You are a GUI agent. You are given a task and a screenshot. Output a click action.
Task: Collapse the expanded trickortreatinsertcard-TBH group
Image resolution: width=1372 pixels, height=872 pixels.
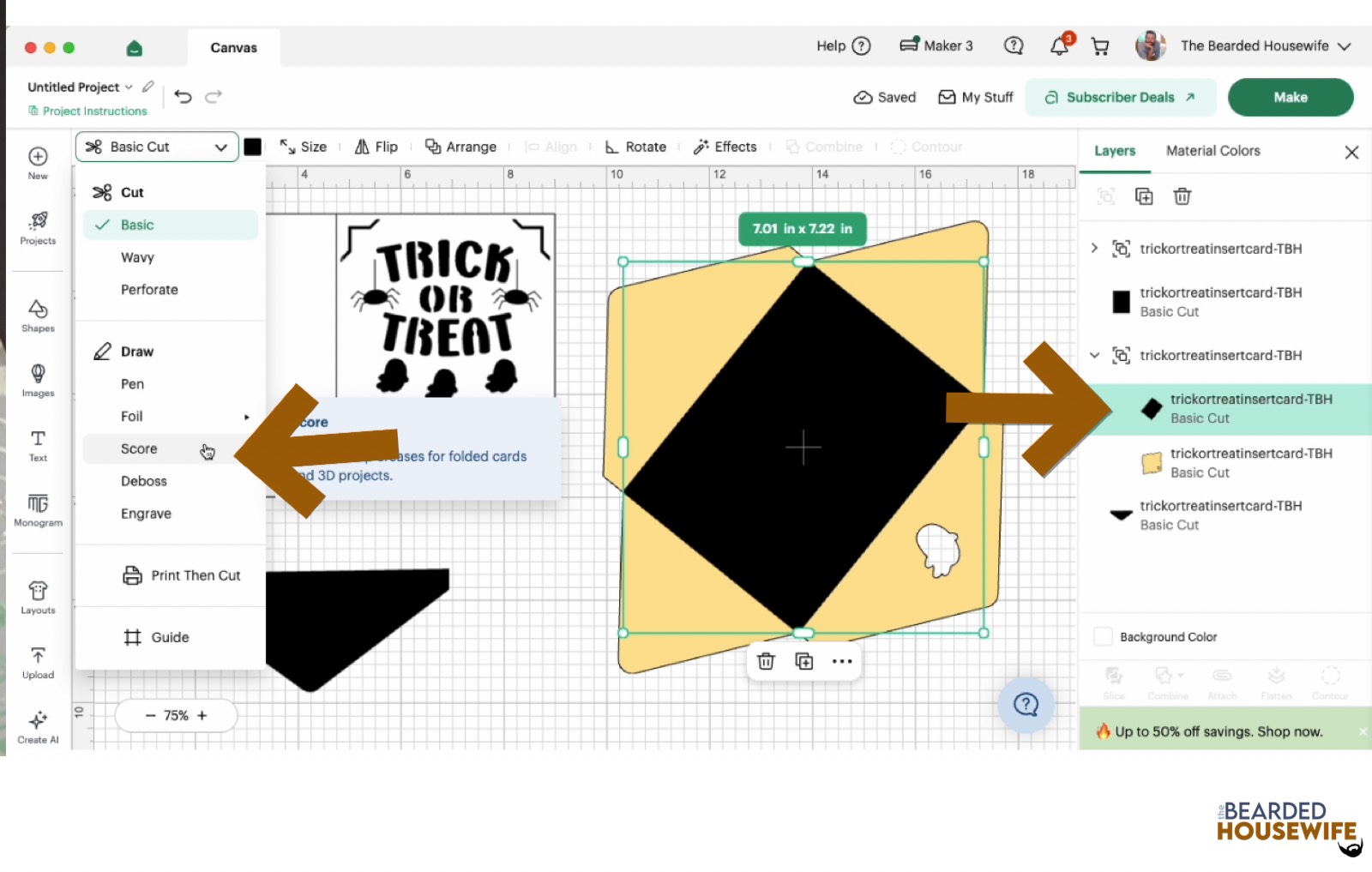1094,355
